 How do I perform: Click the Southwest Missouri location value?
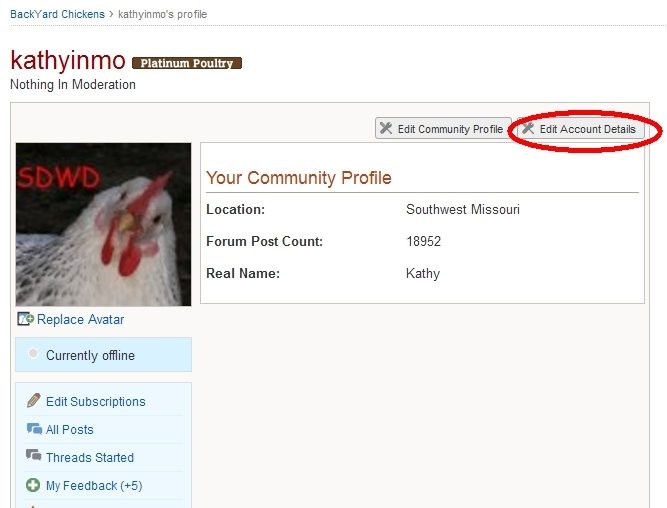(x=462, y=210)
